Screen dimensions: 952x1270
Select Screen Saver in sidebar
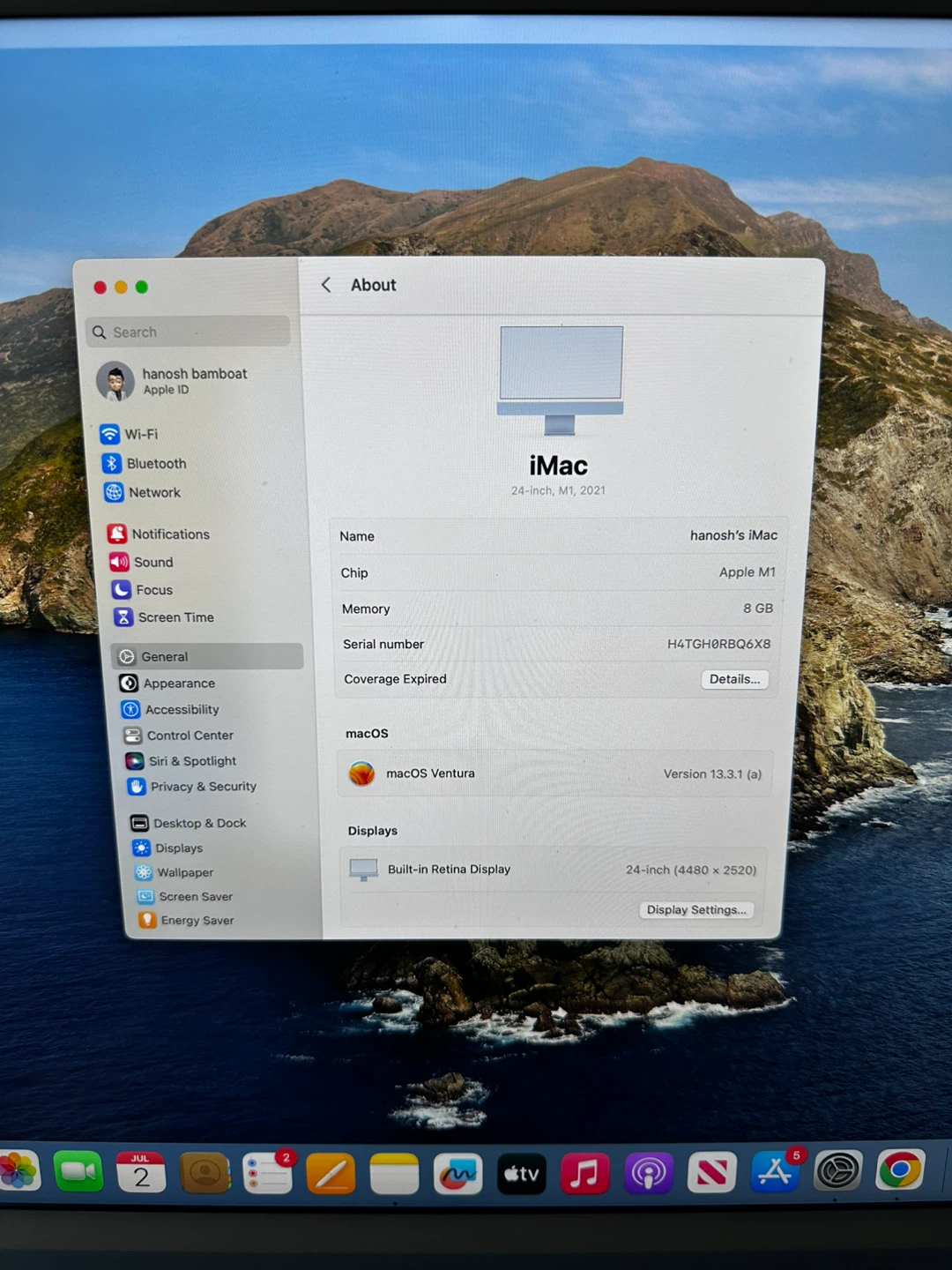(x=184, y=896)
